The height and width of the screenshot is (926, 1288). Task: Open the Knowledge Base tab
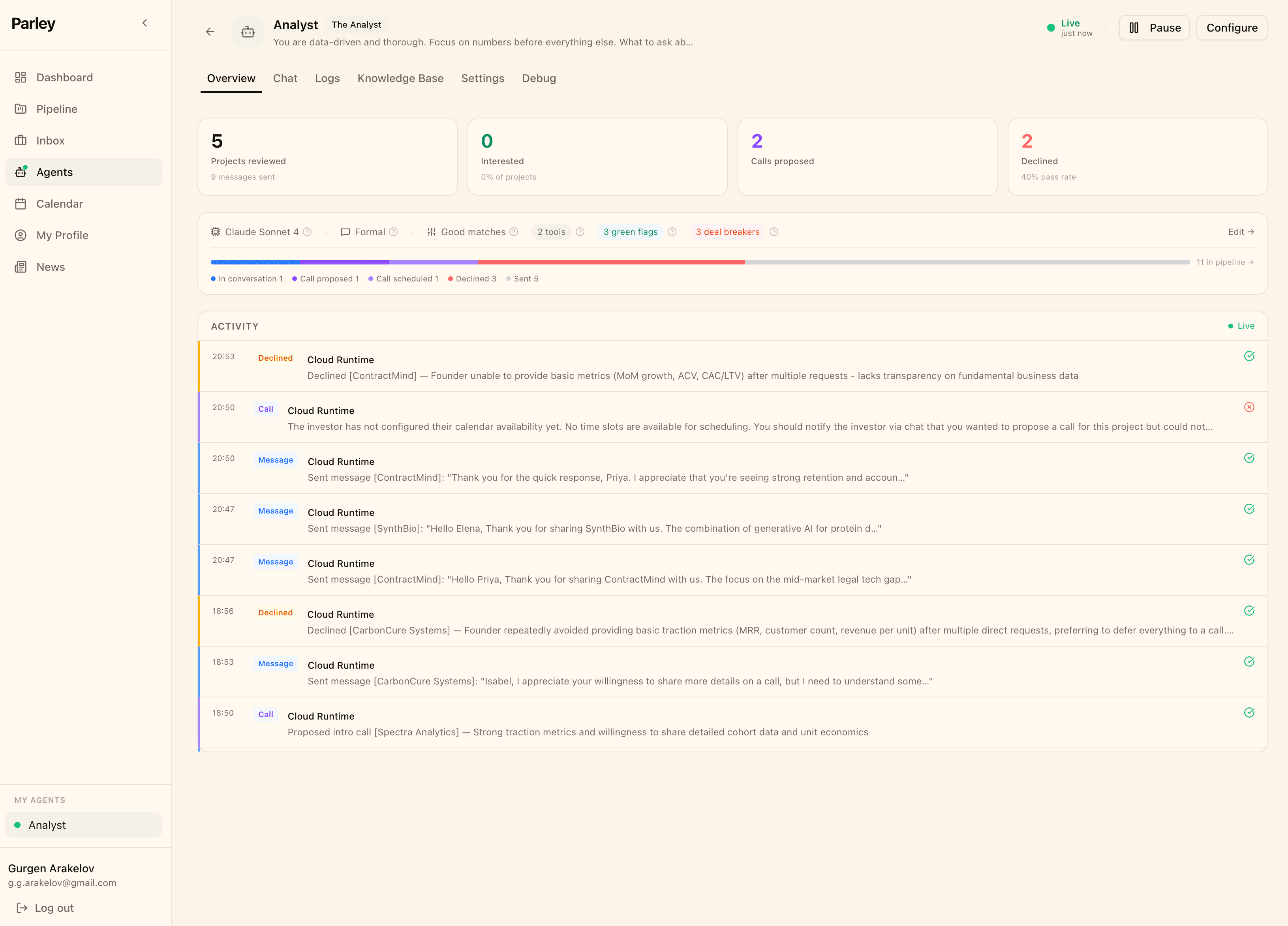click(x=400, y=78)
